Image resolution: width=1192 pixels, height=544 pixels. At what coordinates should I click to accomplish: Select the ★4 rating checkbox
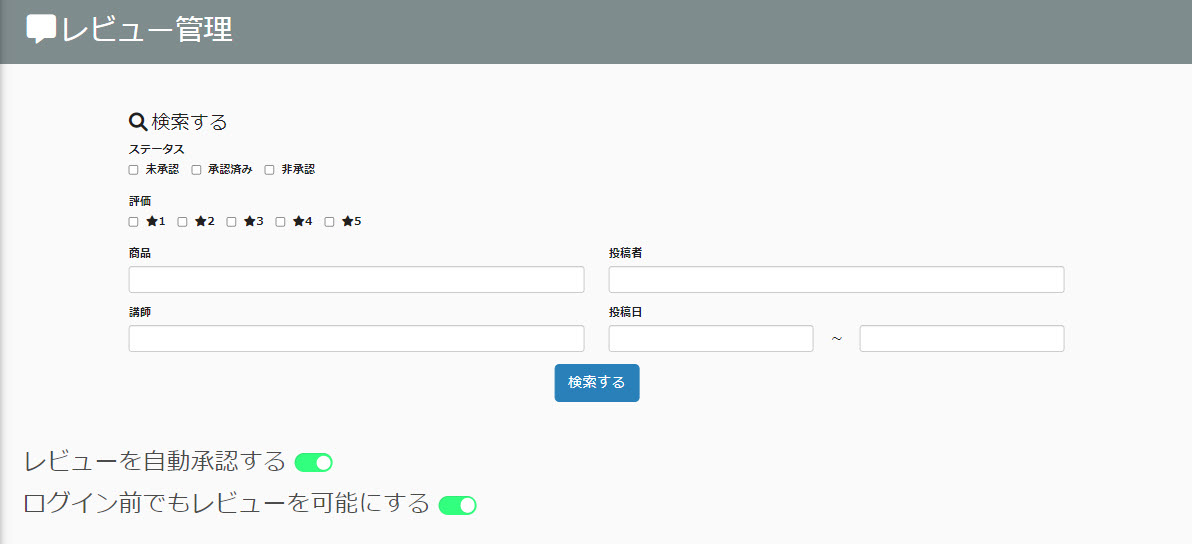(281, 222)
